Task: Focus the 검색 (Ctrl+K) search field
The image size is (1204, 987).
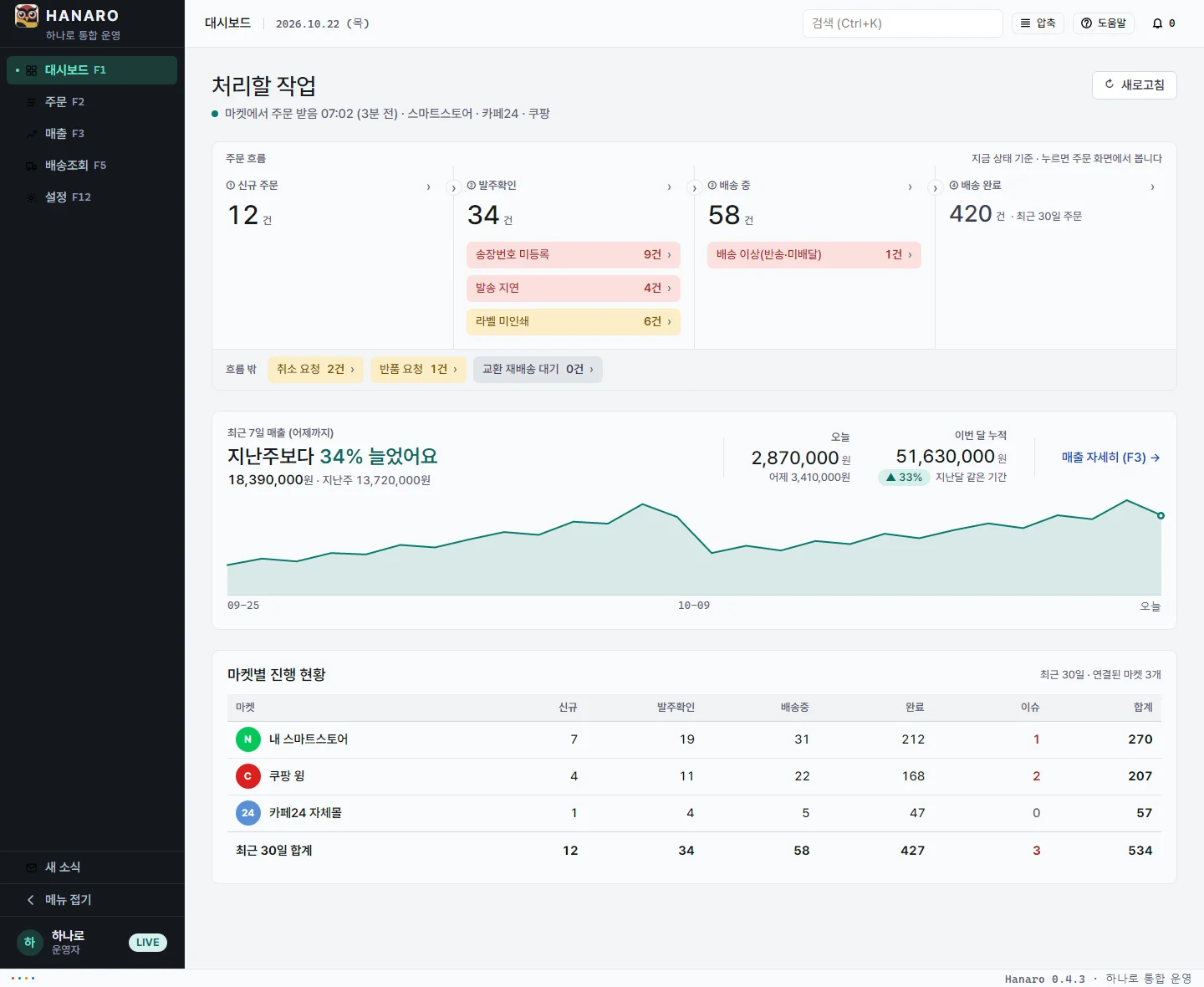Action: click(x=903, y=23)
